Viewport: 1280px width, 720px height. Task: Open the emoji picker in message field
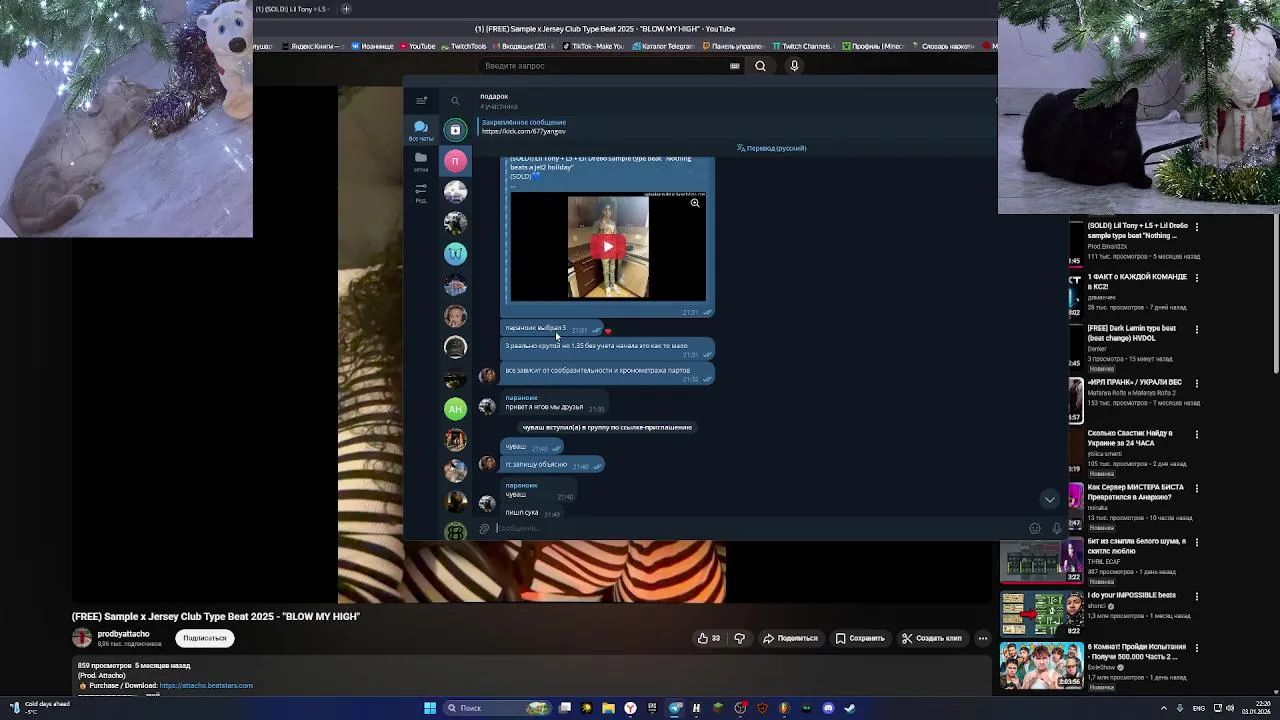point(1035,528)
